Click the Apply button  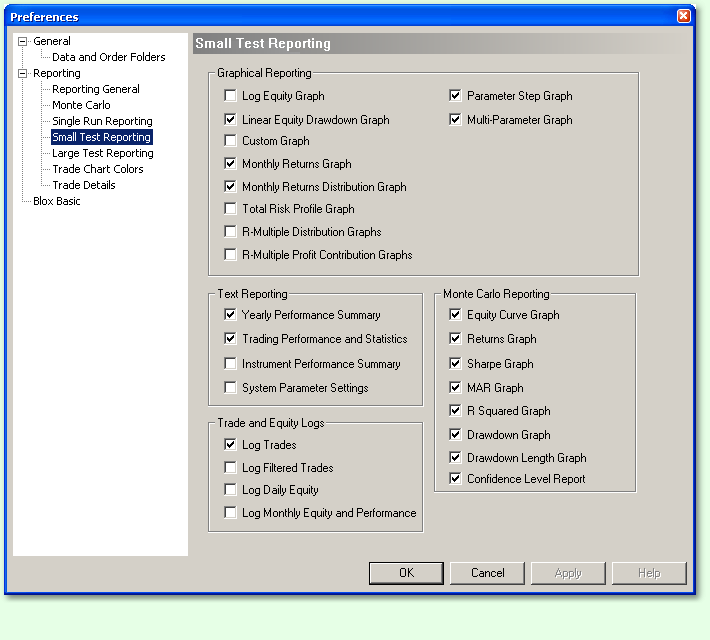coord(568,573)
